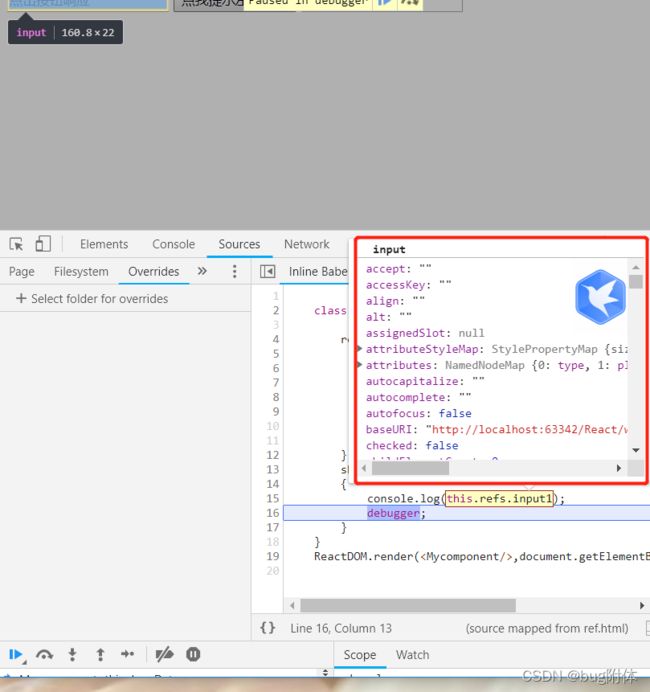650x692 pixels.
Task: Step out of current function
Action: point(100,654)
